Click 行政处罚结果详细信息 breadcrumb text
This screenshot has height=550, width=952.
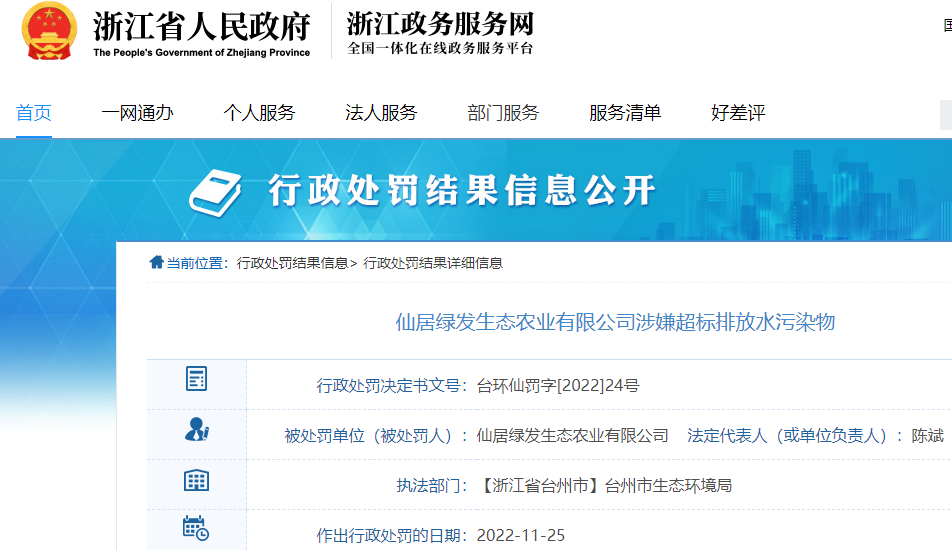point(433,263)
